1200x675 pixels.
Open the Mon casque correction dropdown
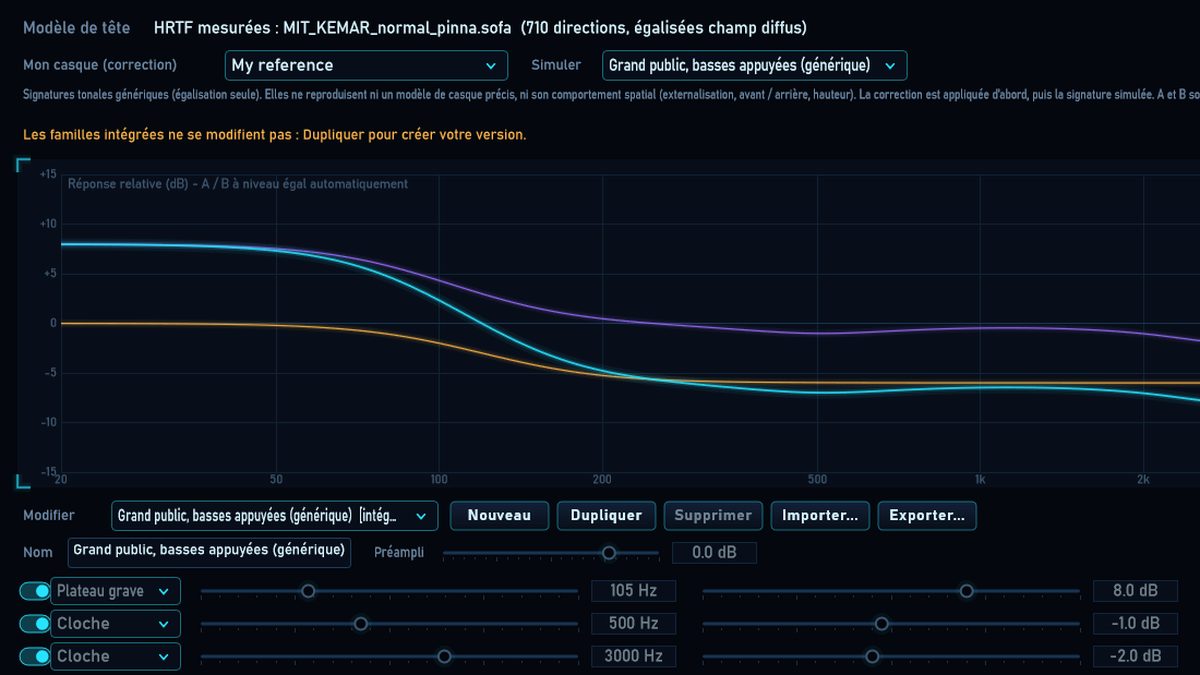(x=365, y=65)
